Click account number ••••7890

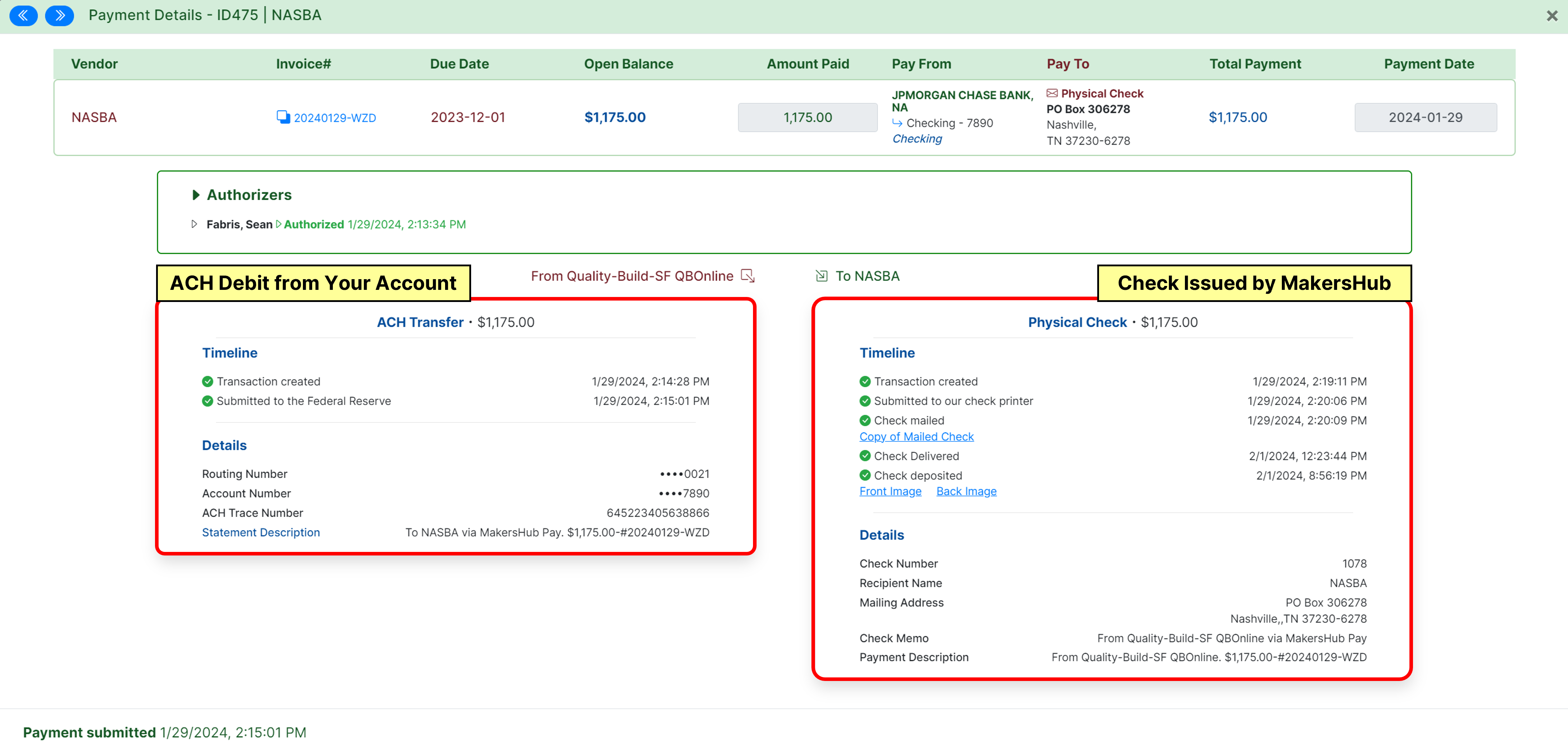684,493
